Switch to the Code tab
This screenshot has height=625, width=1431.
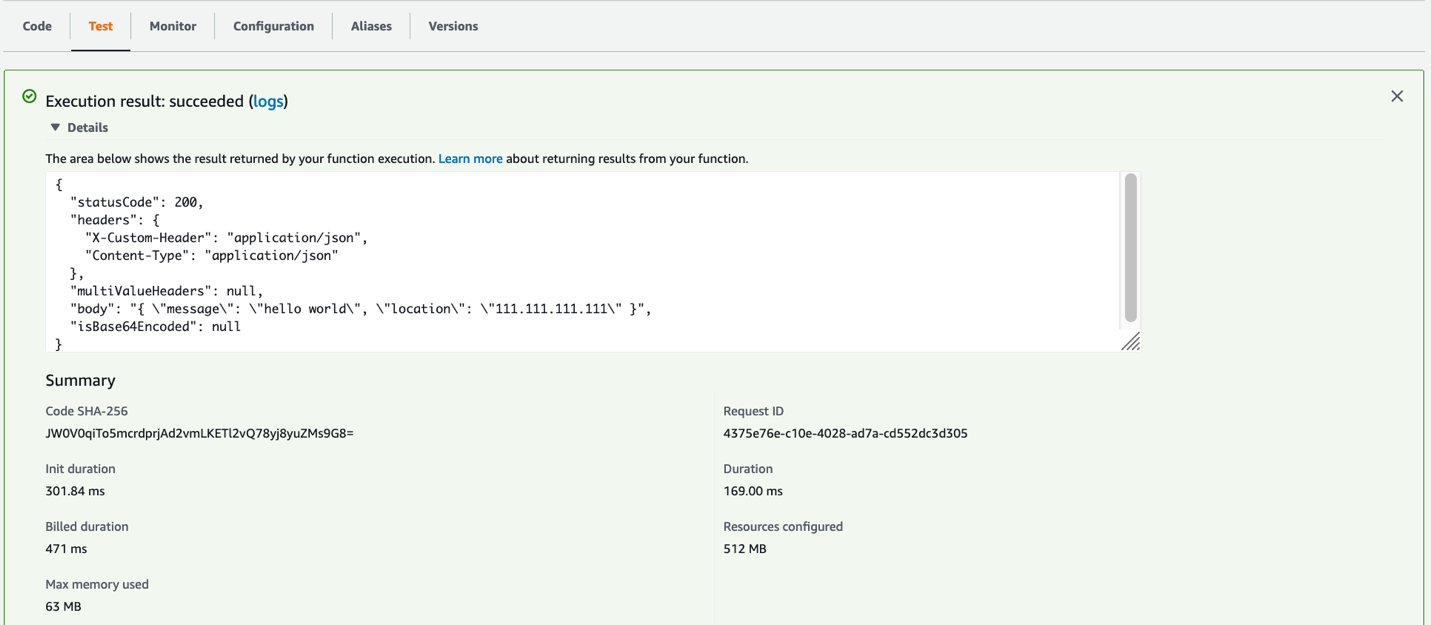37,26
